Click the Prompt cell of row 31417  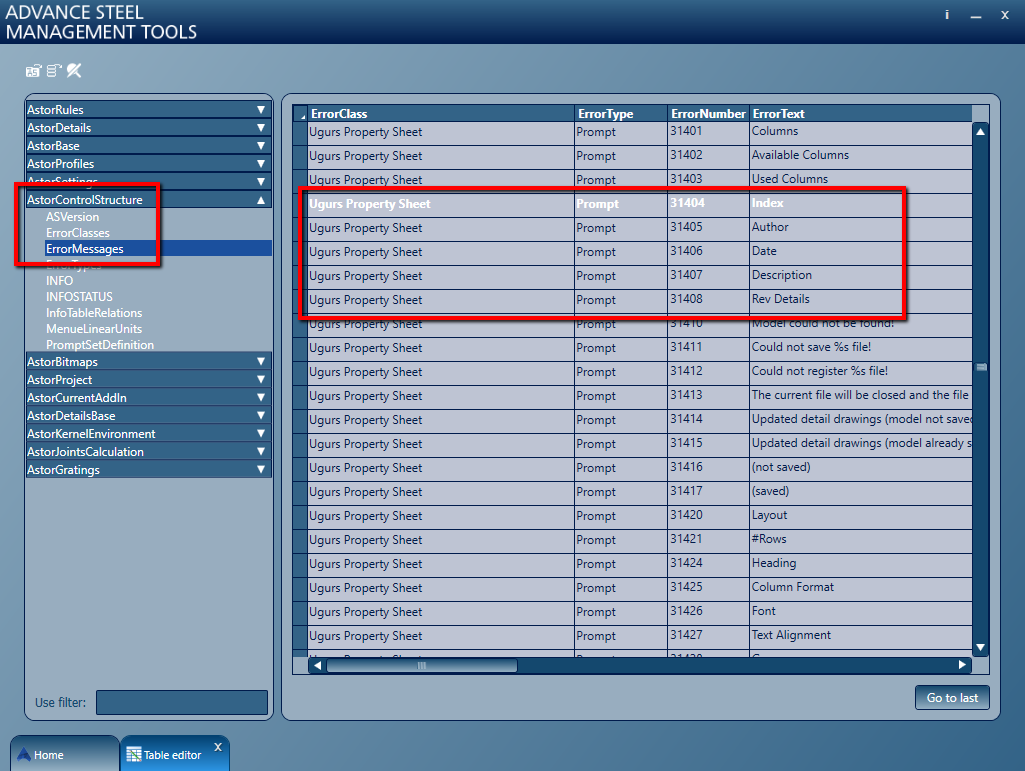coord(621,492)
